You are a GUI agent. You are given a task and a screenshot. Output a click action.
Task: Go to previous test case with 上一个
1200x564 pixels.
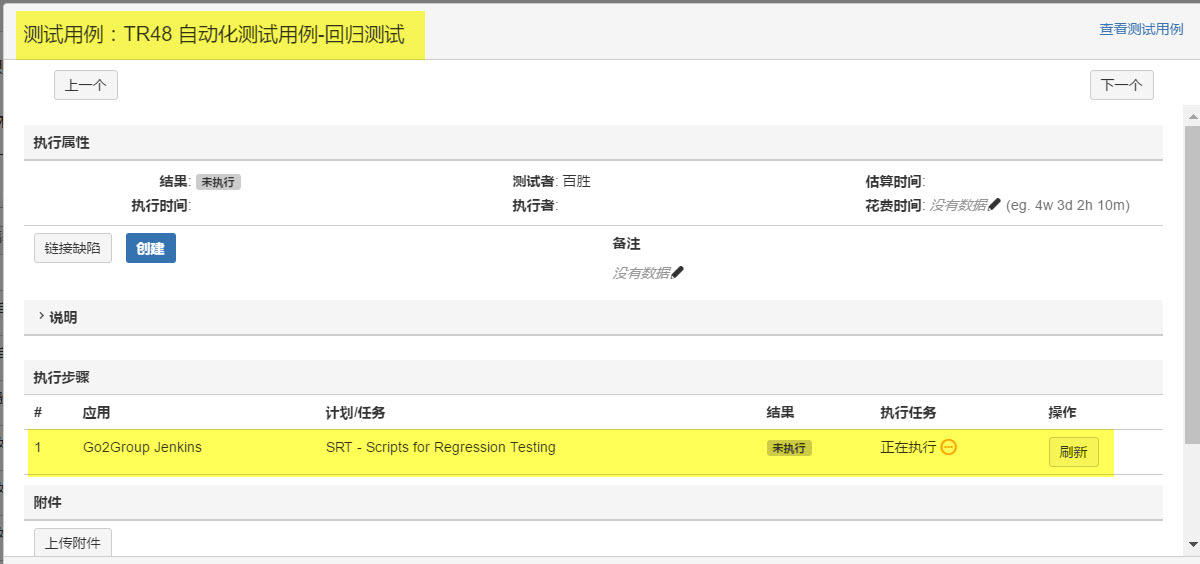click(x=86, y=85)
